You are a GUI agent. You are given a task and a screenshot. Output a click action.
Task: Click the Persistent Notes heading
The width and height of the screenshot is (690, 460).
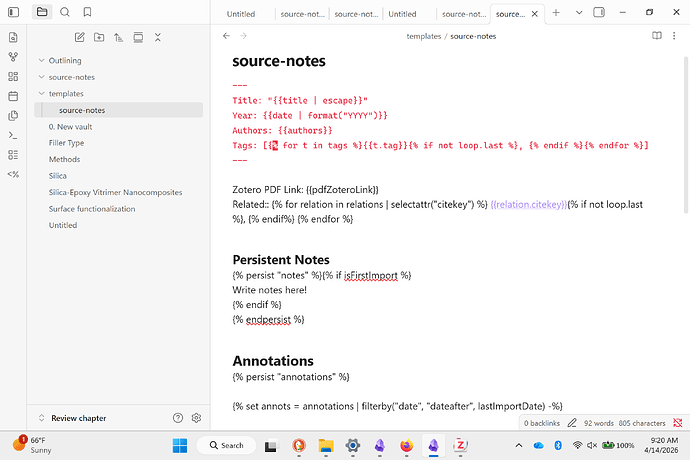point(281,260)
